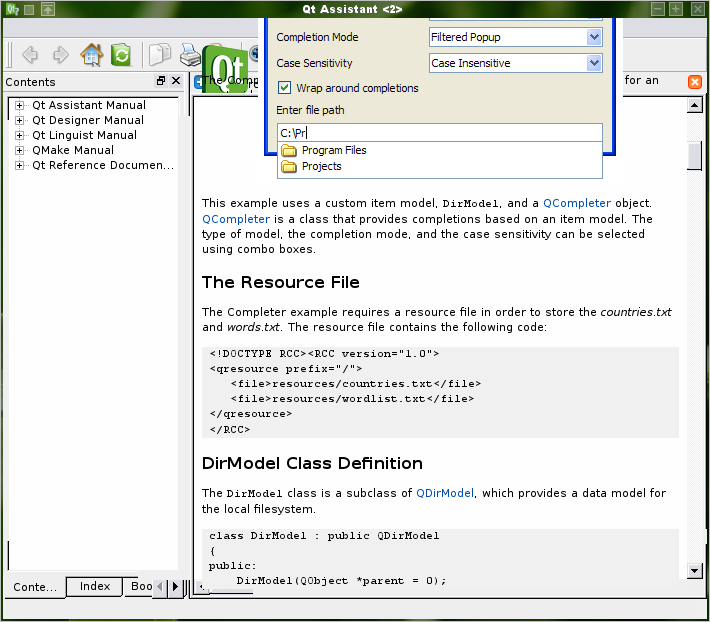Open the Case Sensitivity combo box
Image resolution: width=710 pixels, height=622 pixels.
tap(515, 63)
